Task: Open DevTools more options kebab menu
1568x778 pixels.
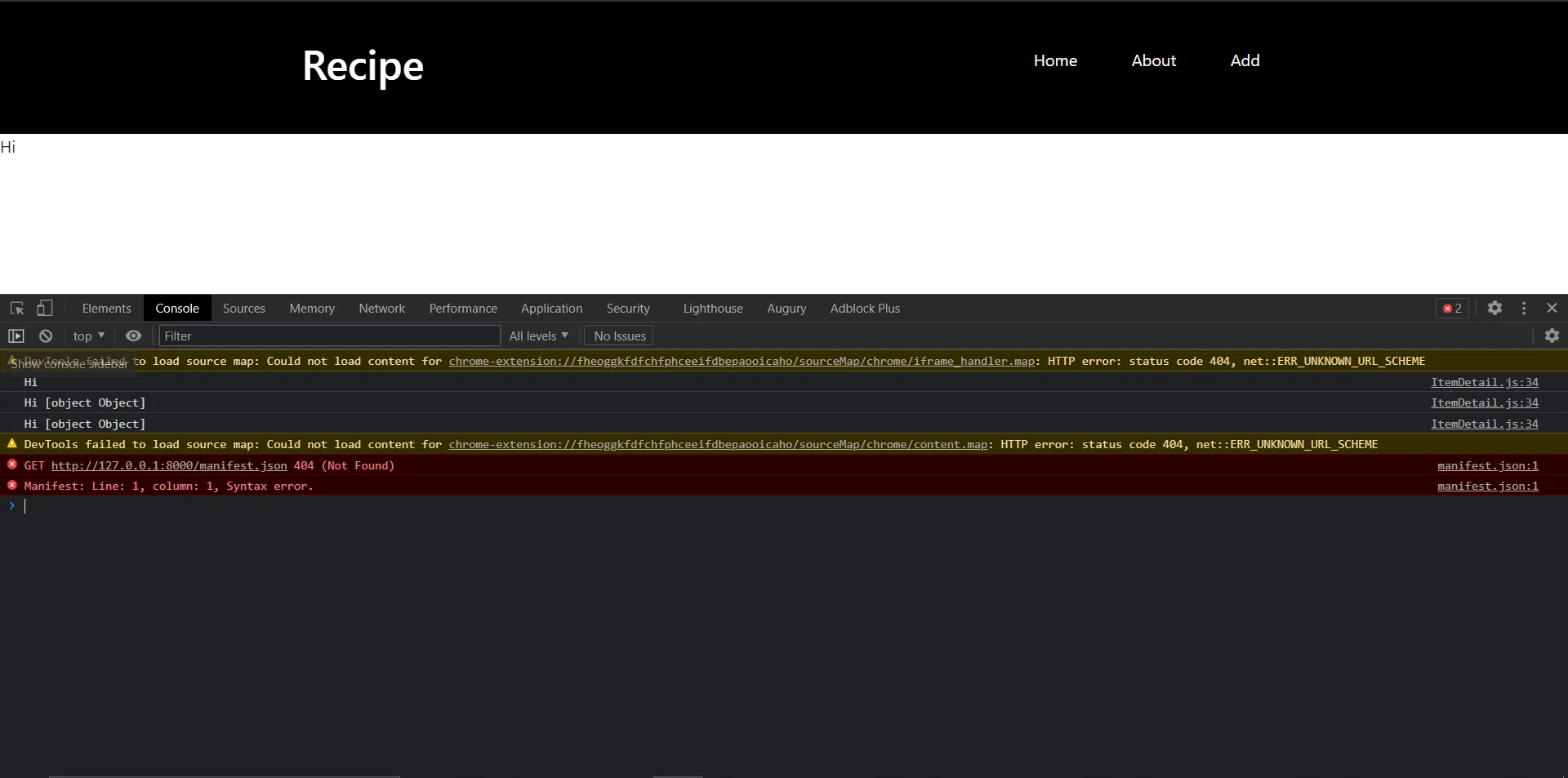Action: click(1524, 308)
